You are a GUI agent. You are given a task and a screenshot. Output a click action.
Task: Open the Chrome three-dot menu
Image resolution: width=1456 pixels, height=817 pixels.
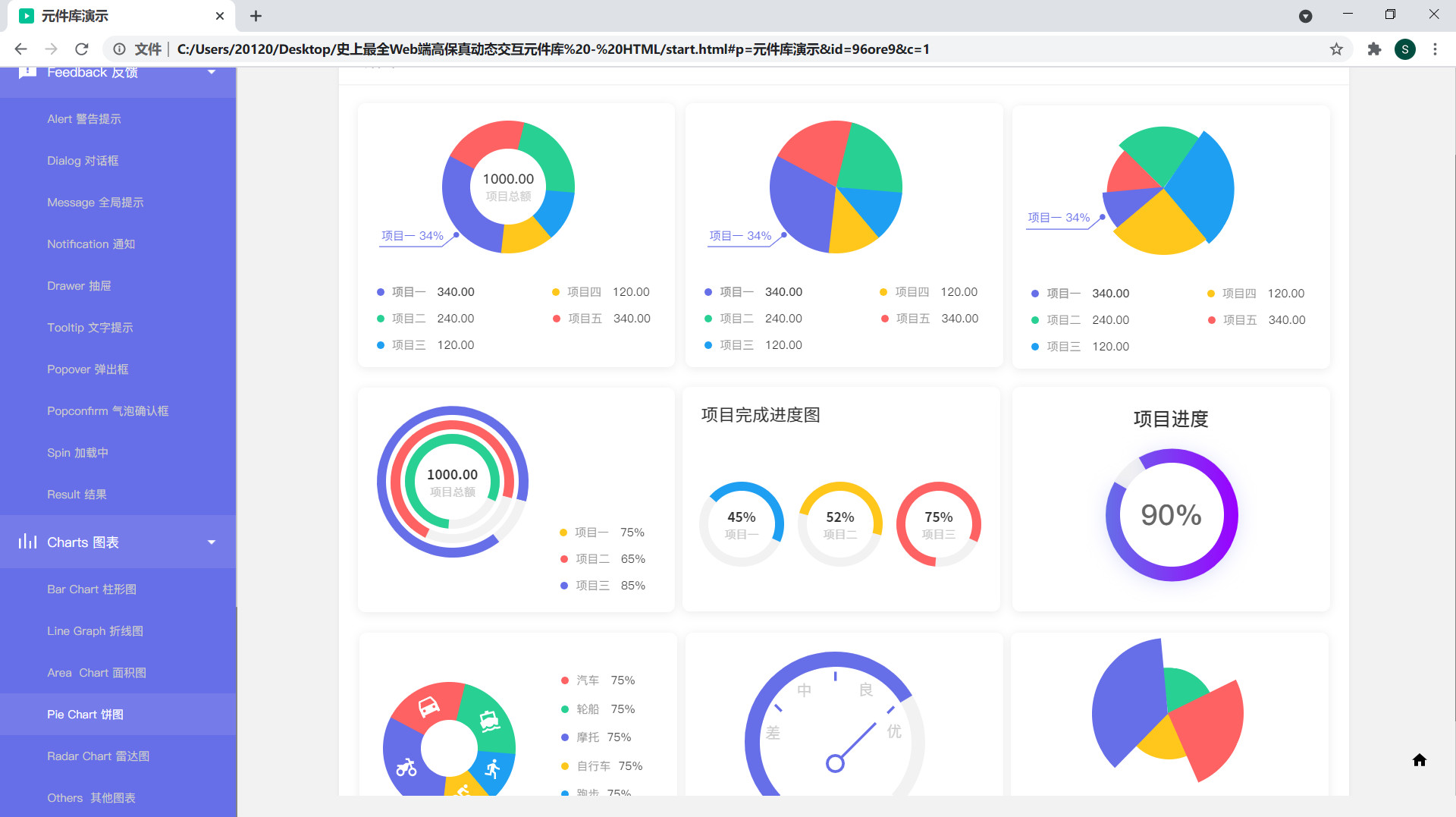click(1435, 49)
